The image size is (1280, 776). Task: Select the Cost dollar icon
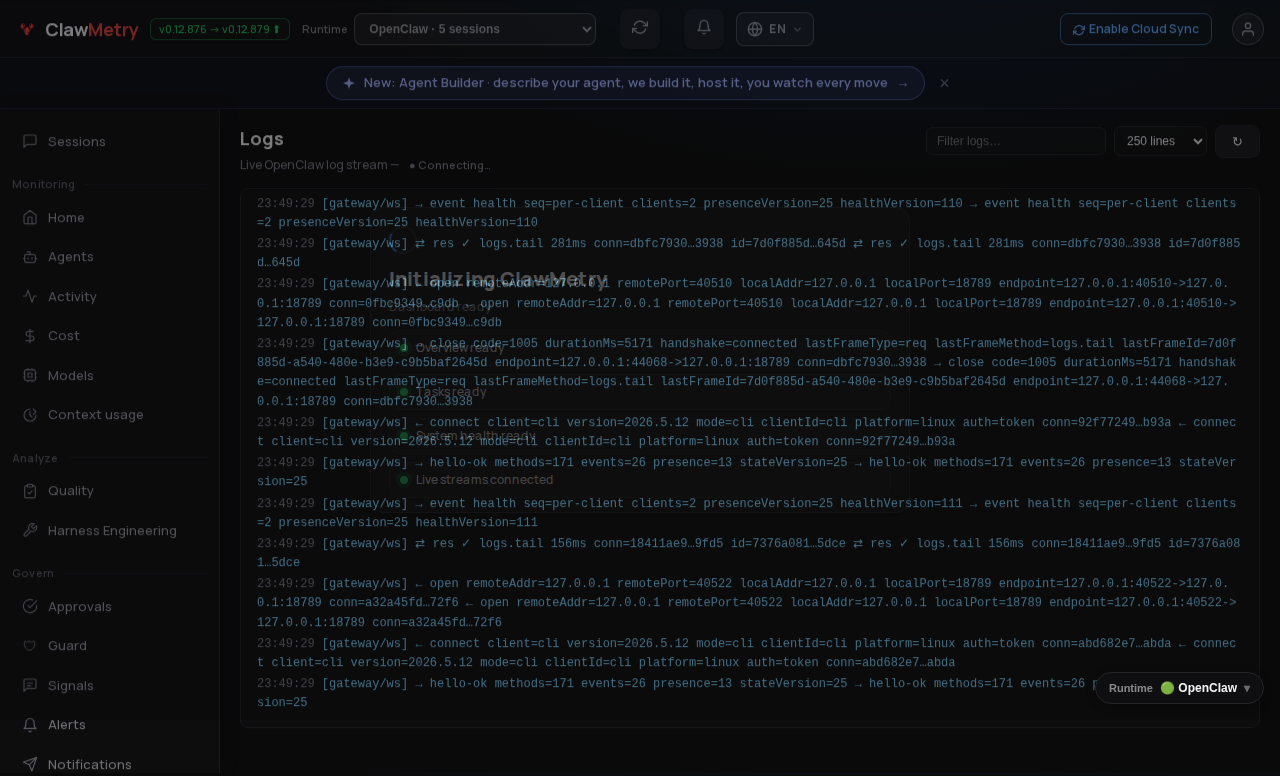[x=30, y=335]
